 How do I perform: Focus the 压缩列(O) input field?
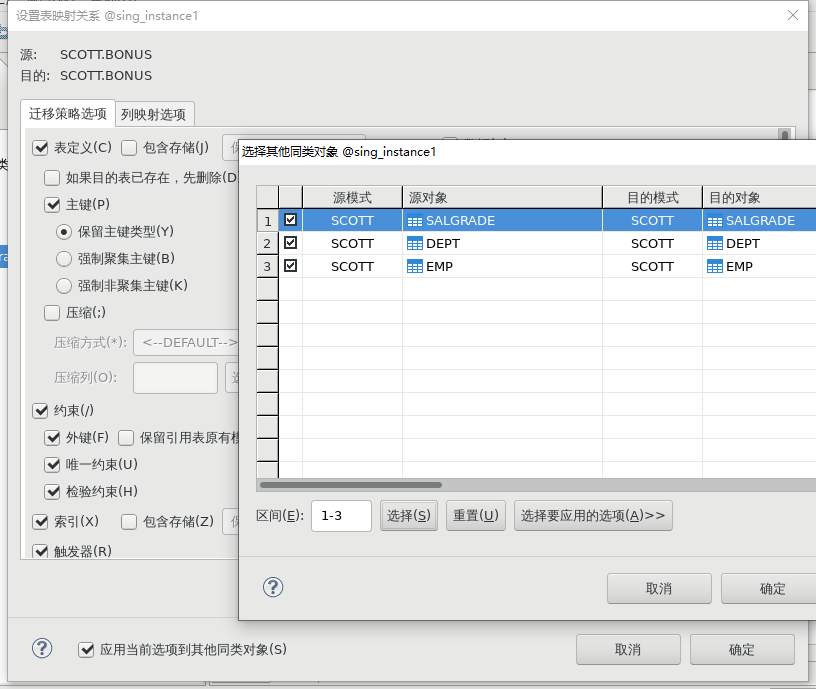(x=175, y=378)
